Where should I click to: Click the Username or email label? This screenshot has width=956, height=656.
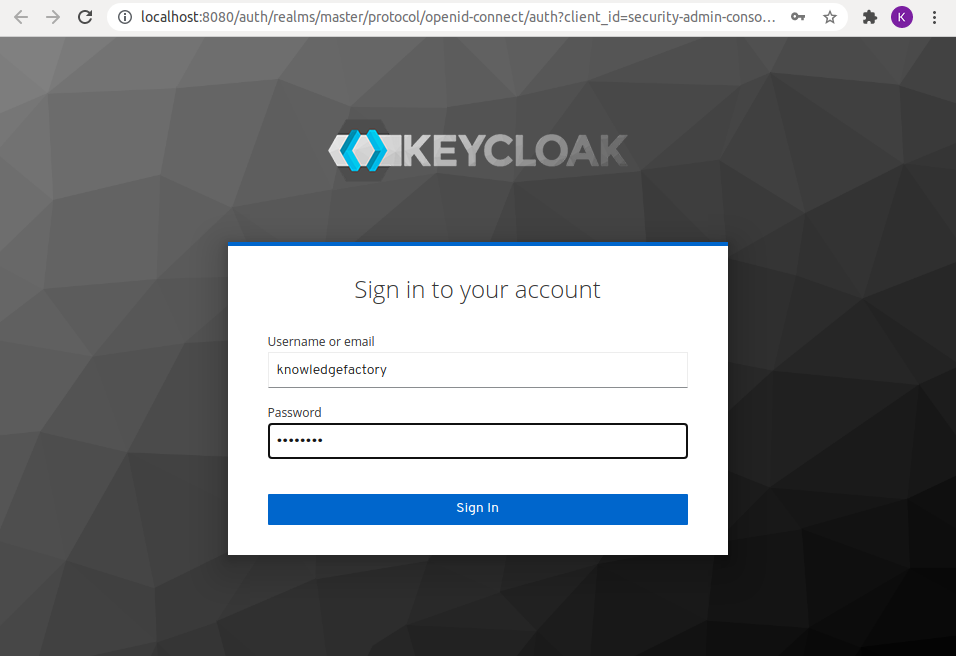320,341
